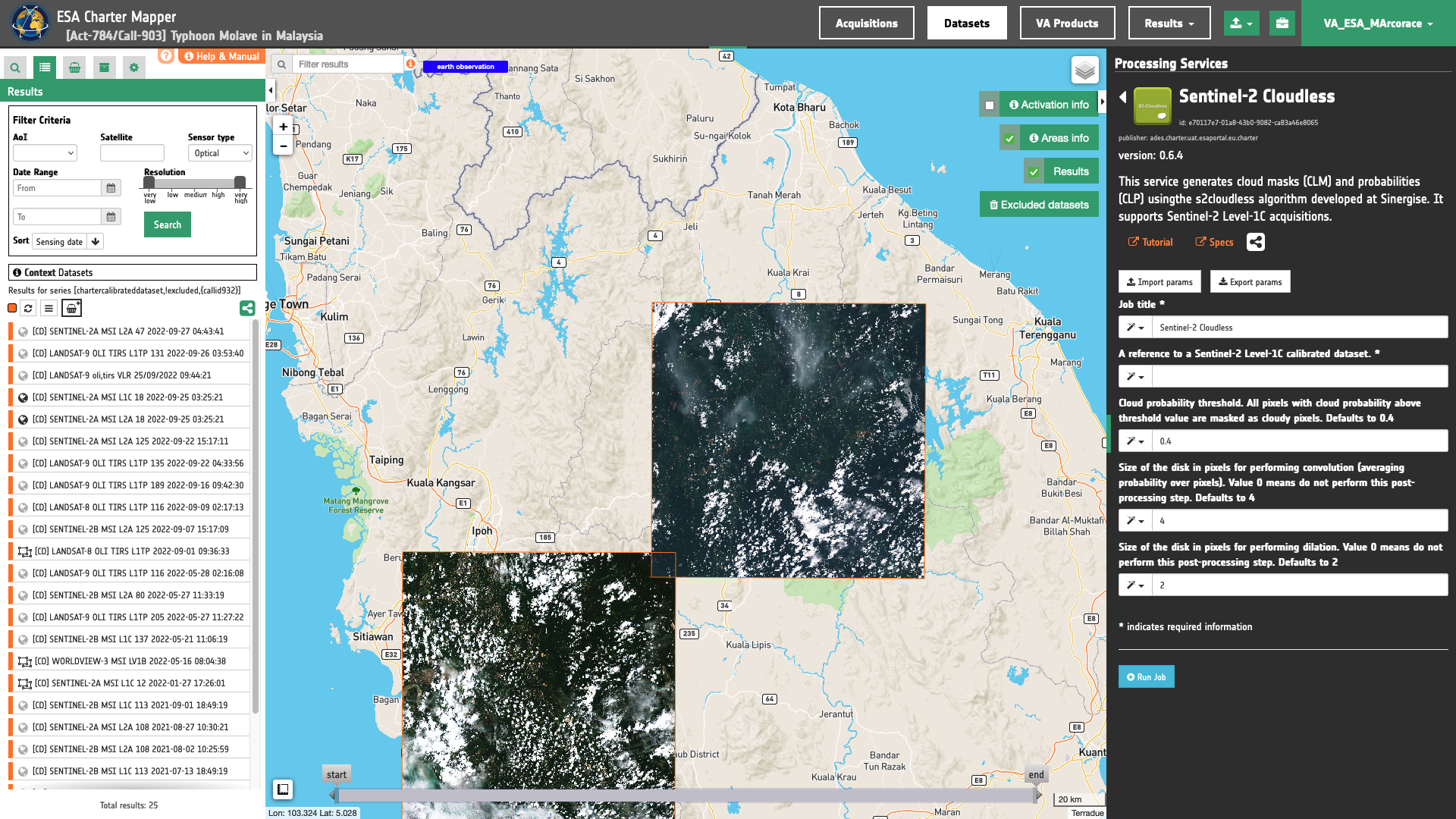Toggle visibility of SENTINEL-2A L1C 18 2022-09-25
The image size is (1456, 819).
(23, 397)
